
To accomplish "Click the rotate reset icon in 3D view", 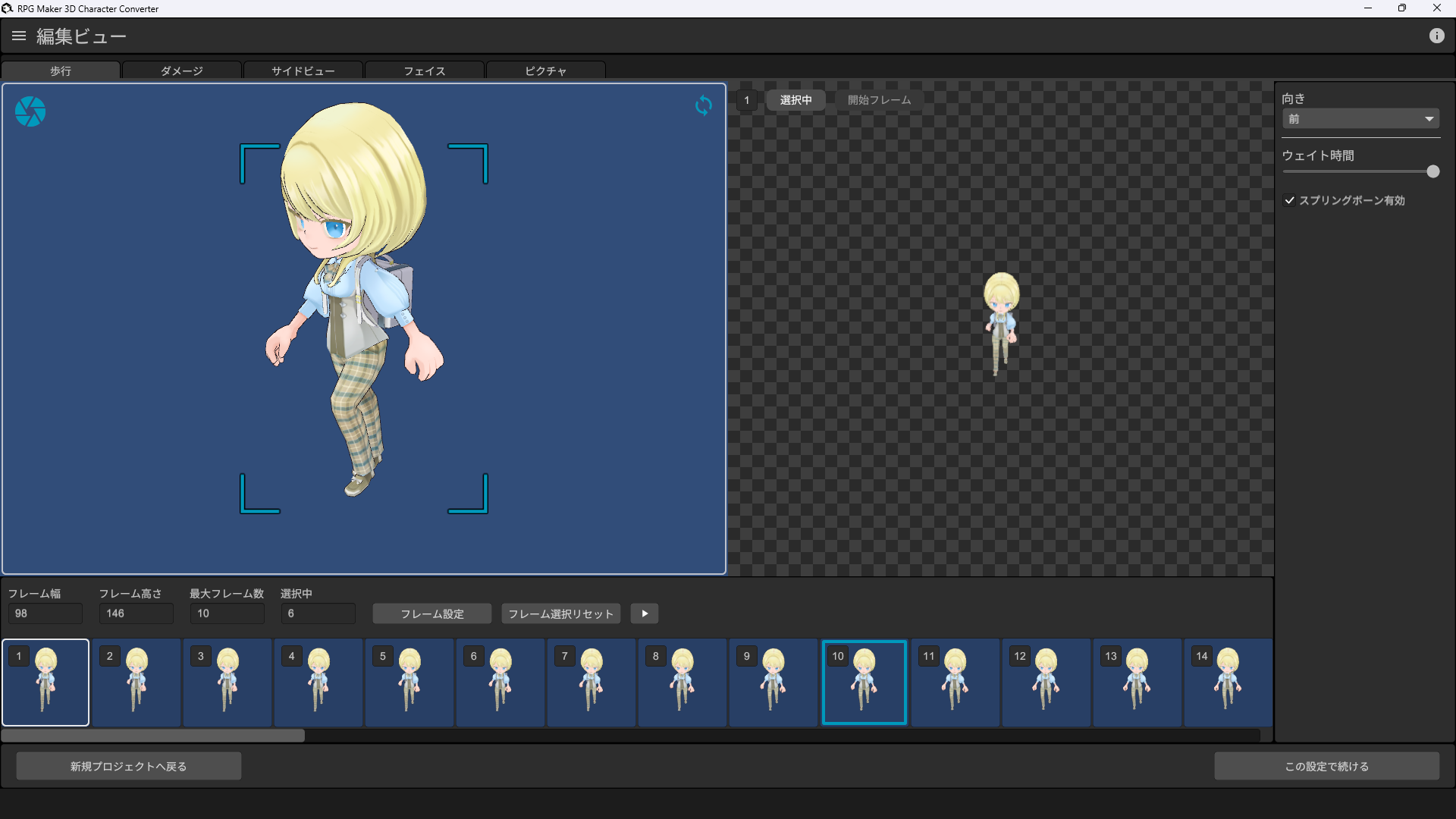I will pos(704,105).
